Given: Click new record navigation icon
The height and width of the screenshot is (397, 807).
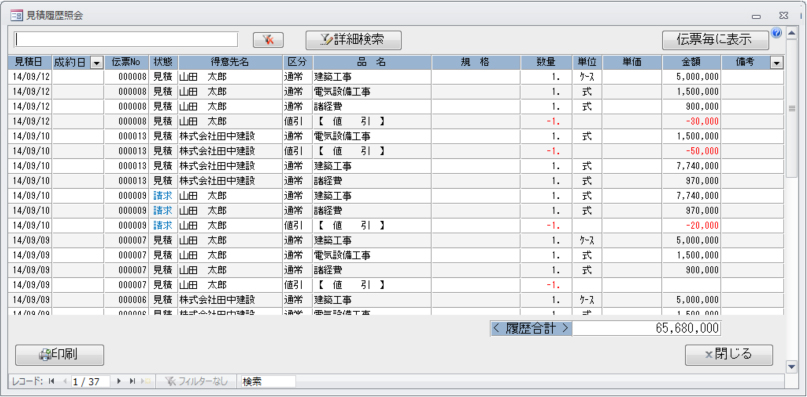Looking at the screenshot, I should [x=146, y=381].
